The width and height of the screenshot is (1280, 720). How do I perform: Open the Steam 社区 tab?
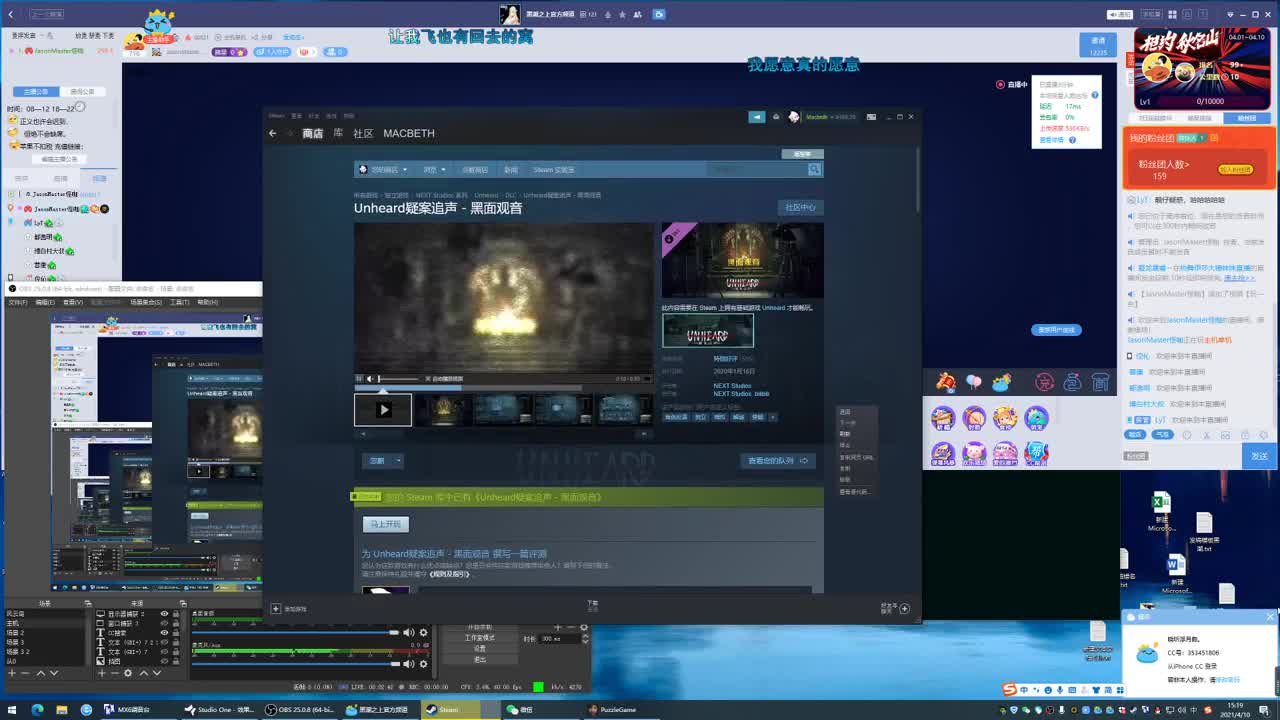pyautogui.click(x=363, y=133)
